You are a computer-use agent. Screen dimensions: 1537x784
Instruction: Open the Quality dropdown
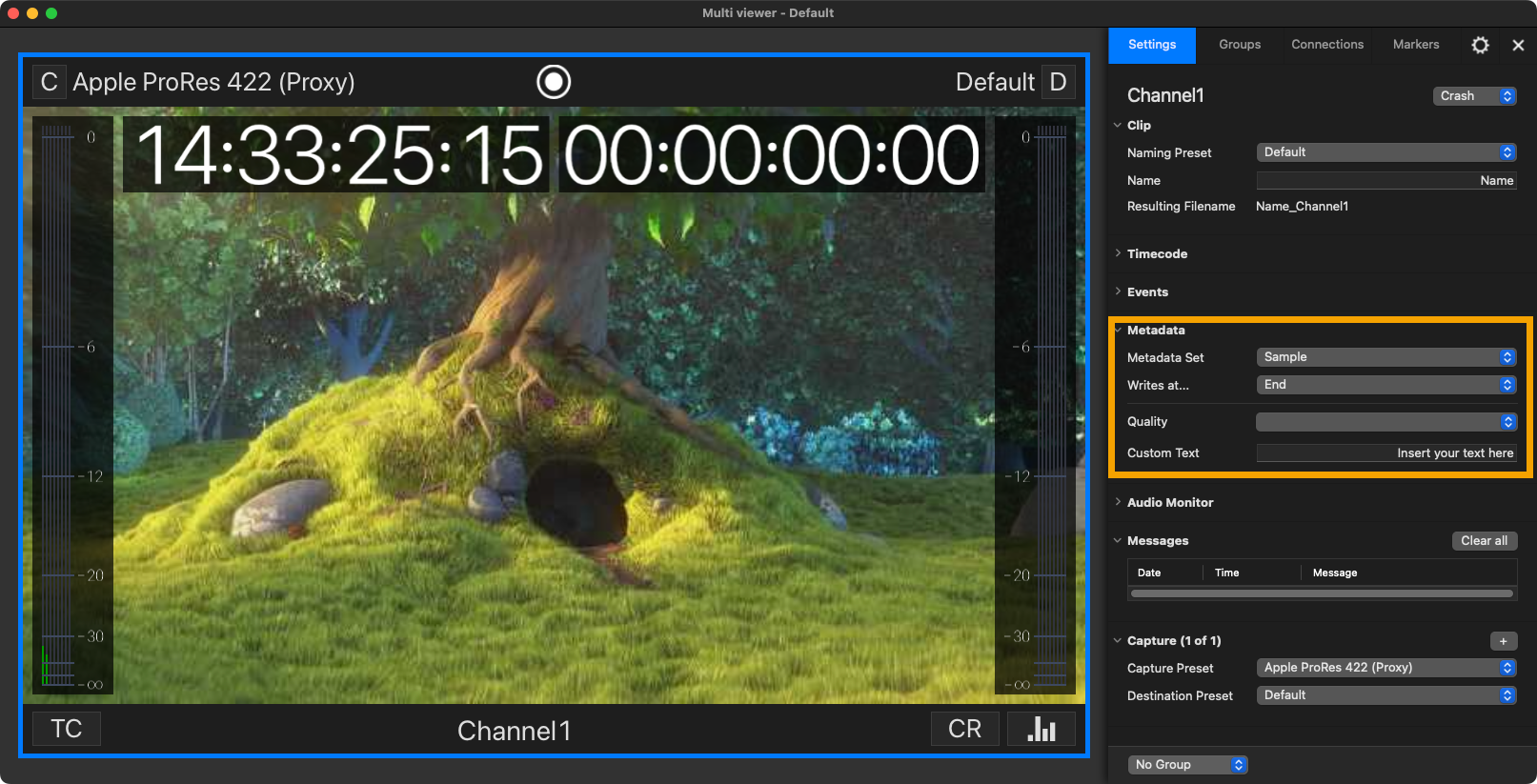(x=1385, y=422)
